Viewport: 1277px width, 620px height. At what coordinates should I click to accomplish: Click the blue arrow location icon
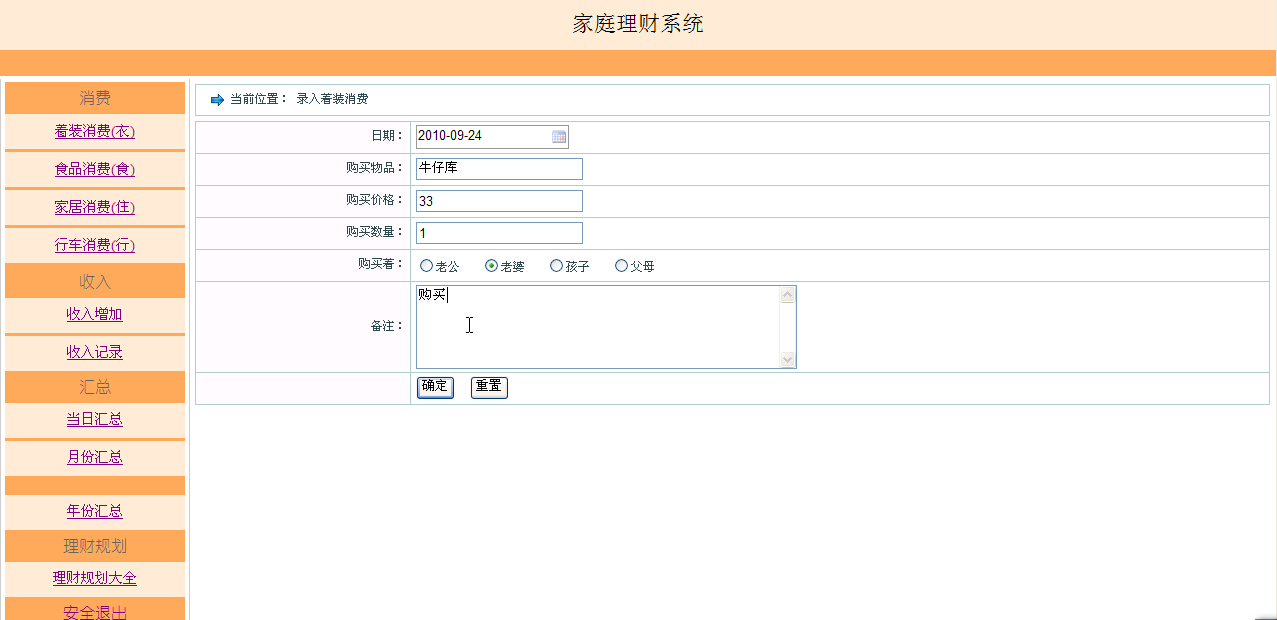pos(217,100)
